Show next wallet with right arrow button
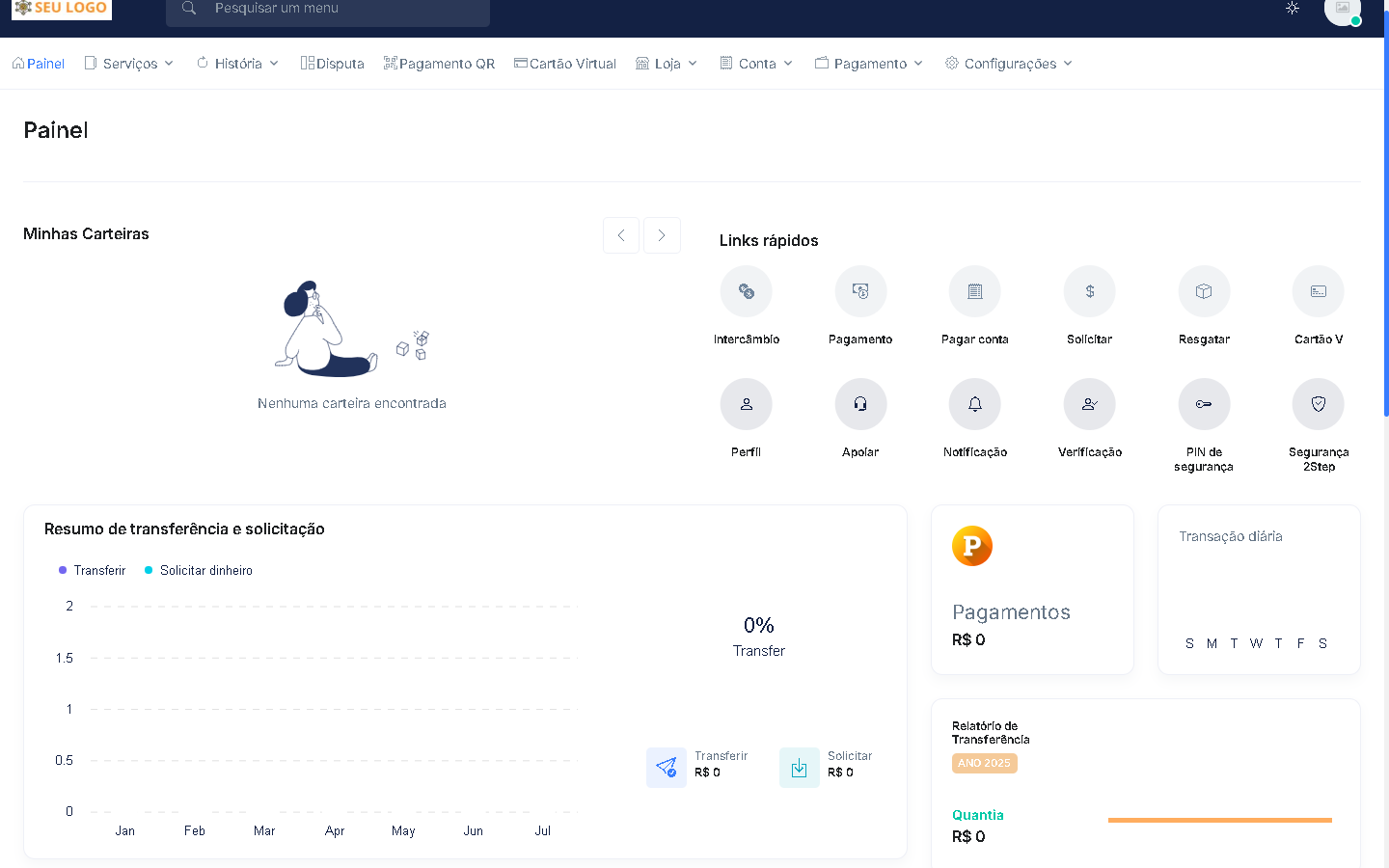The width and height of the screenshot is (1389, 868). pyautogui.click(x=662, y=235)
